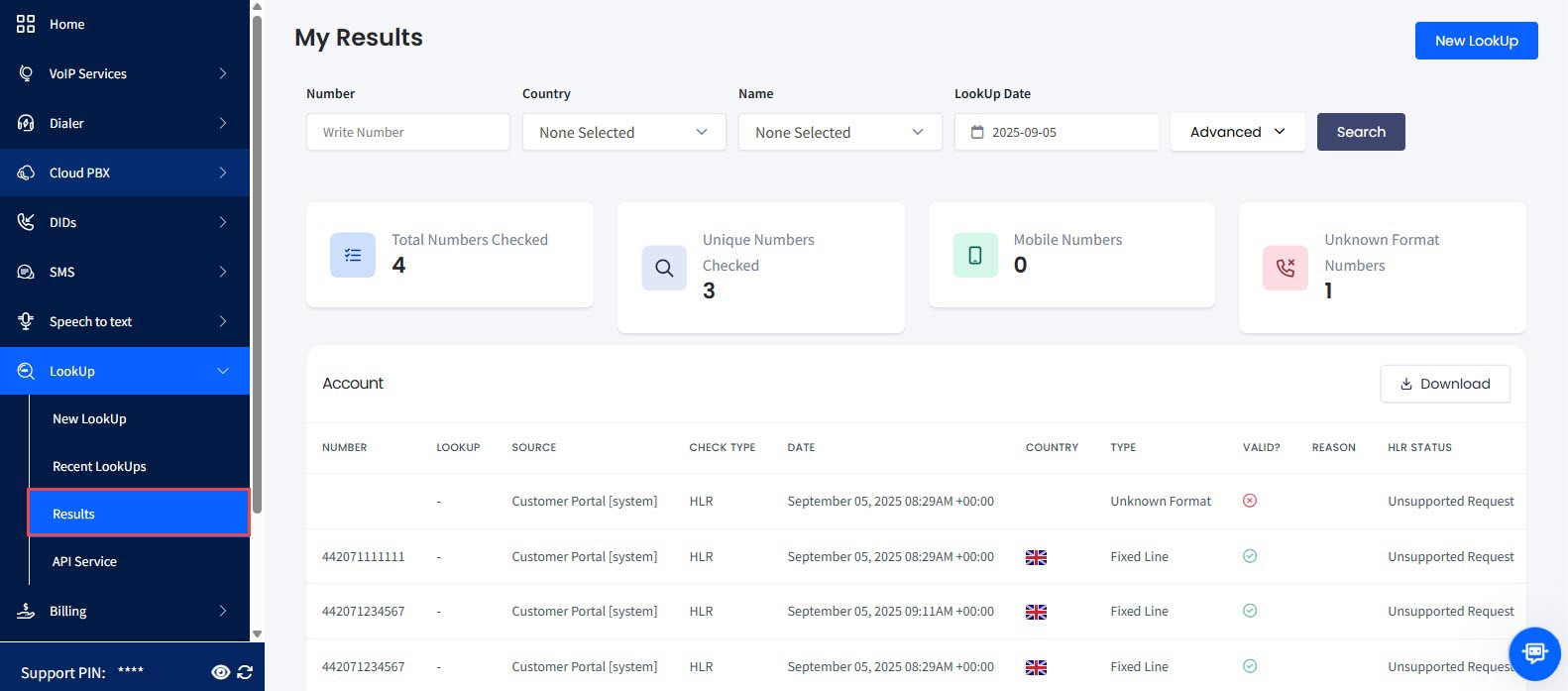
Task: Click the Unknown Format Numbers call icon
Action: [x=1286, y=268]
